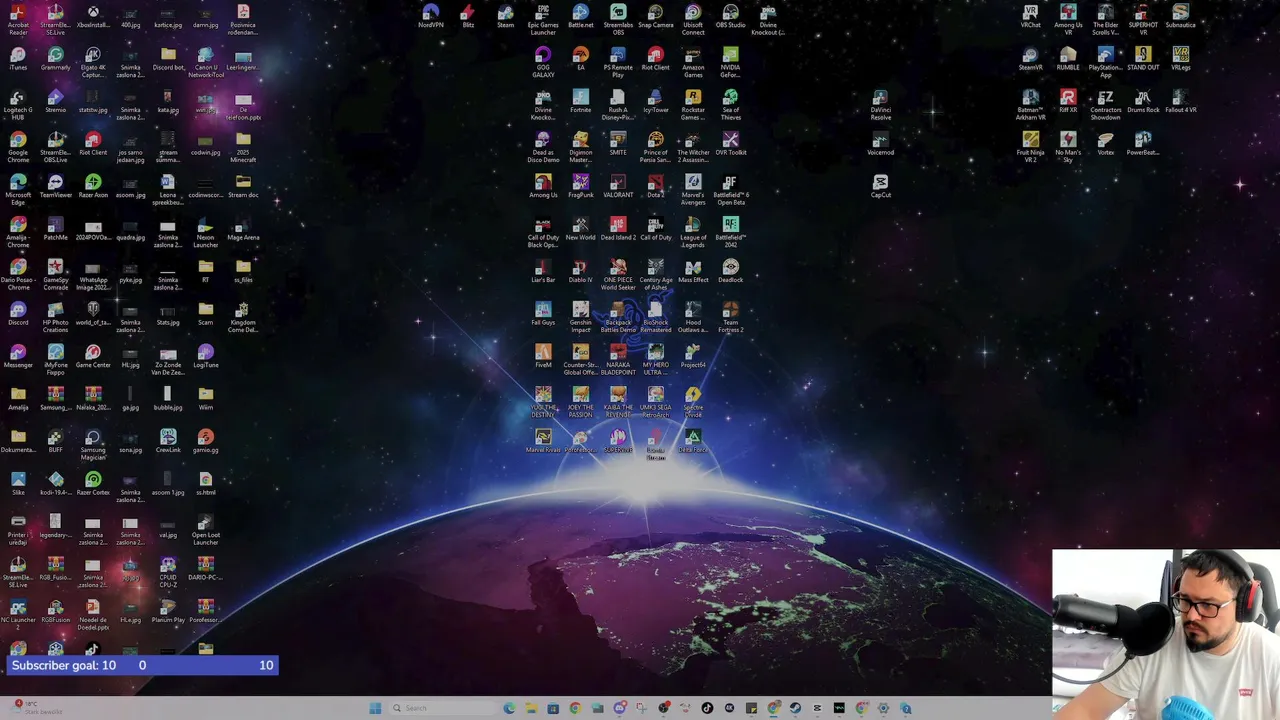Screen dimensions: 1280x720
Task: Open the Deadlock game shortcut
Action: coord(731,271)
